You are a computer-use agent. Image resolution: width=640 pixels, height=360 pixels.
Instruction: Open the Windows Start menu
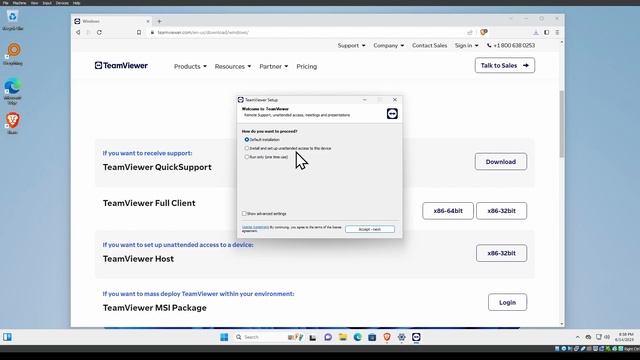(x=224, y=337)
